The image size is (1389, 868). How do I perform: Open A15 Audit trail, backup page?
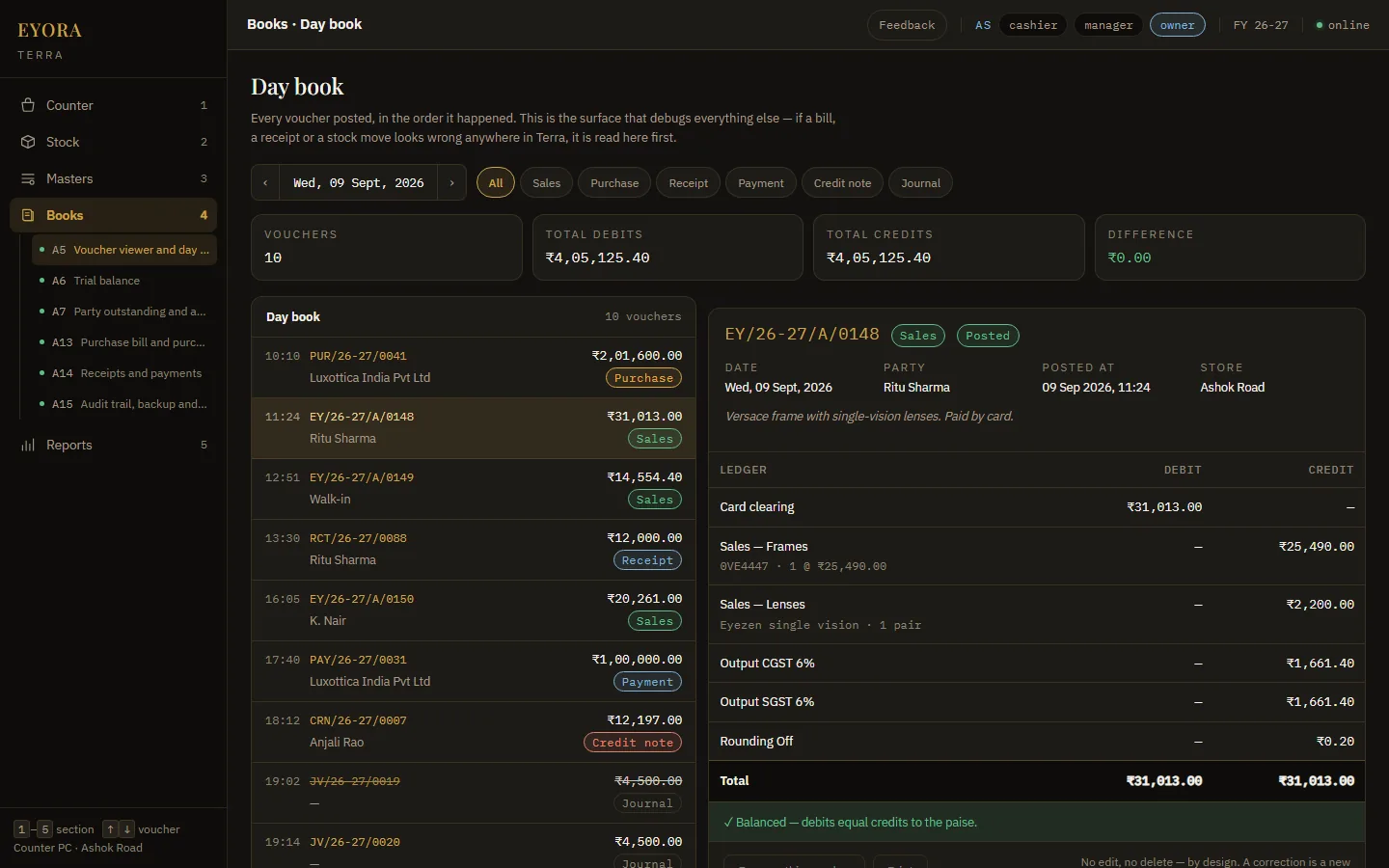(124, 404)
